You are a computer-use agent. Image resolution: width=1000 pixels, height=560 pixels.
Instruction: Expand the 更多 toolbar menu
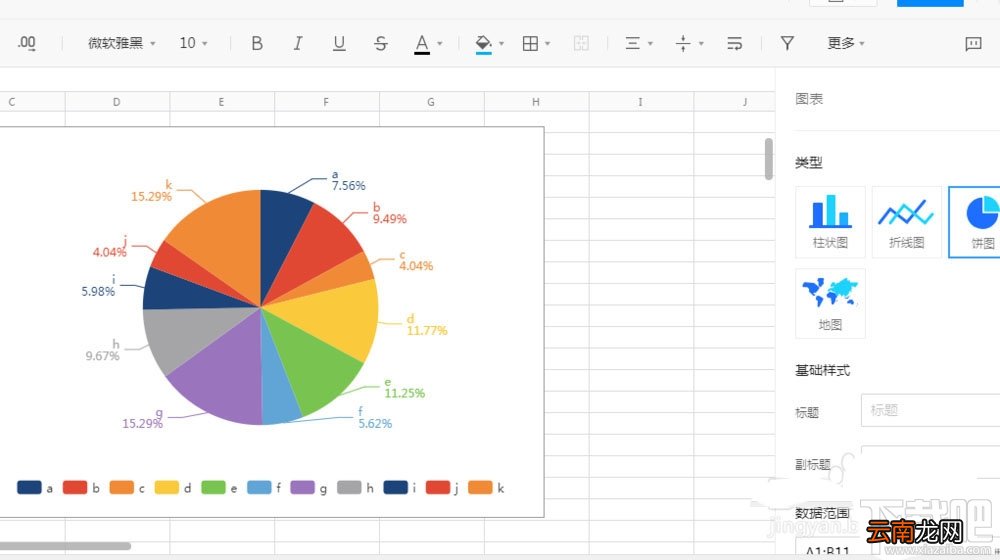point(846,43)
